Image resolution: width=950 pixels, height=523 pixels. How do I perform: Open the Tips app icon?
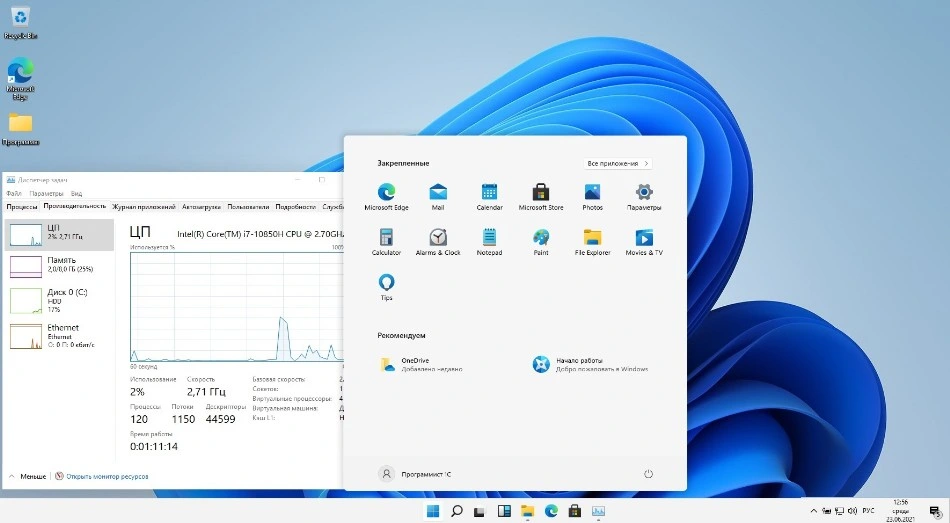(x=386, y=283)
